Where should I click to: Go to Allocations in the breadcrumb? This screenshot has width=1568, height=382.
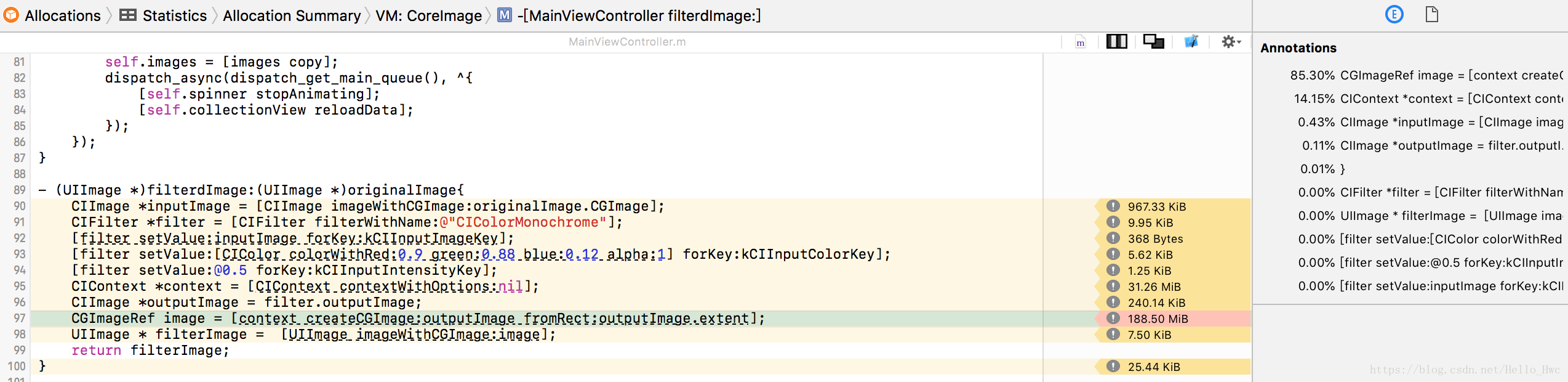point(62,15)
